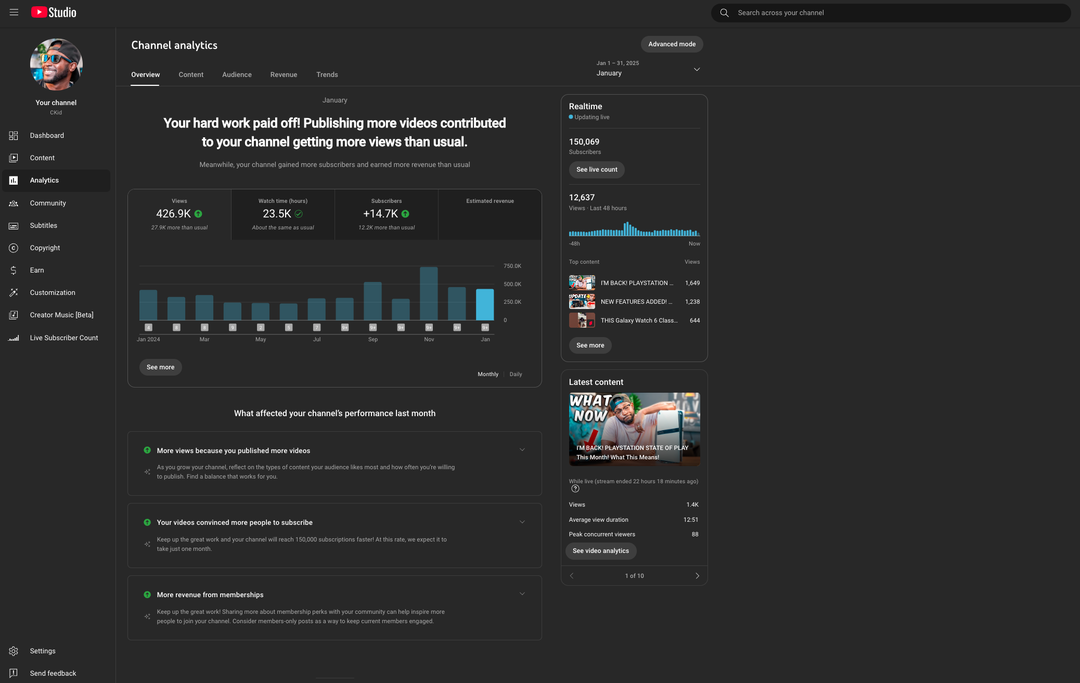Click the Community sidebar icon
Image resolution: width=1080 pixels, height=683 pixels.
(14, 203)
